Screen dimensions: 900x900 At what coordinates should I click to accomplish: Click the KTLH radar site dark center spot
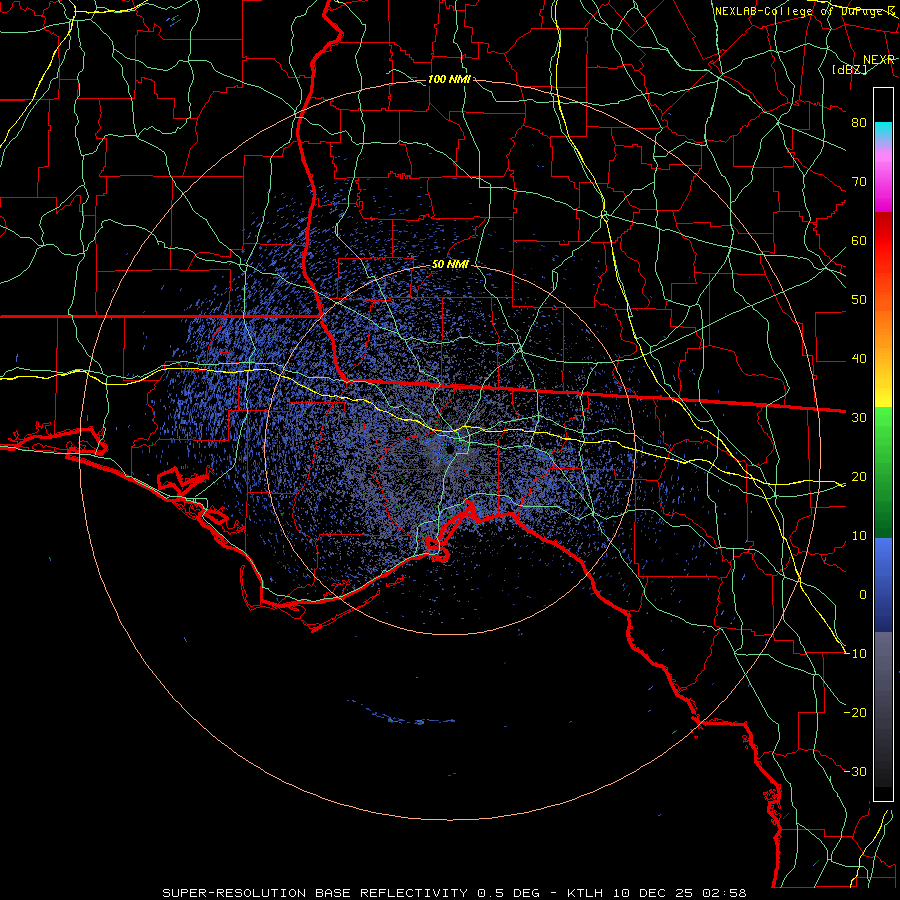pos(451,449)
